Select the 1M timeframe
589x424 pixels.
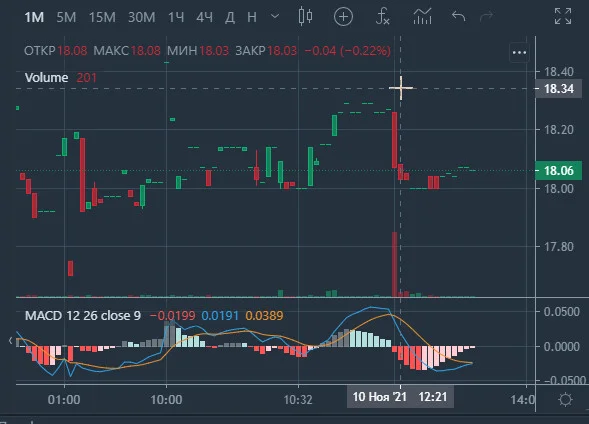34,17
